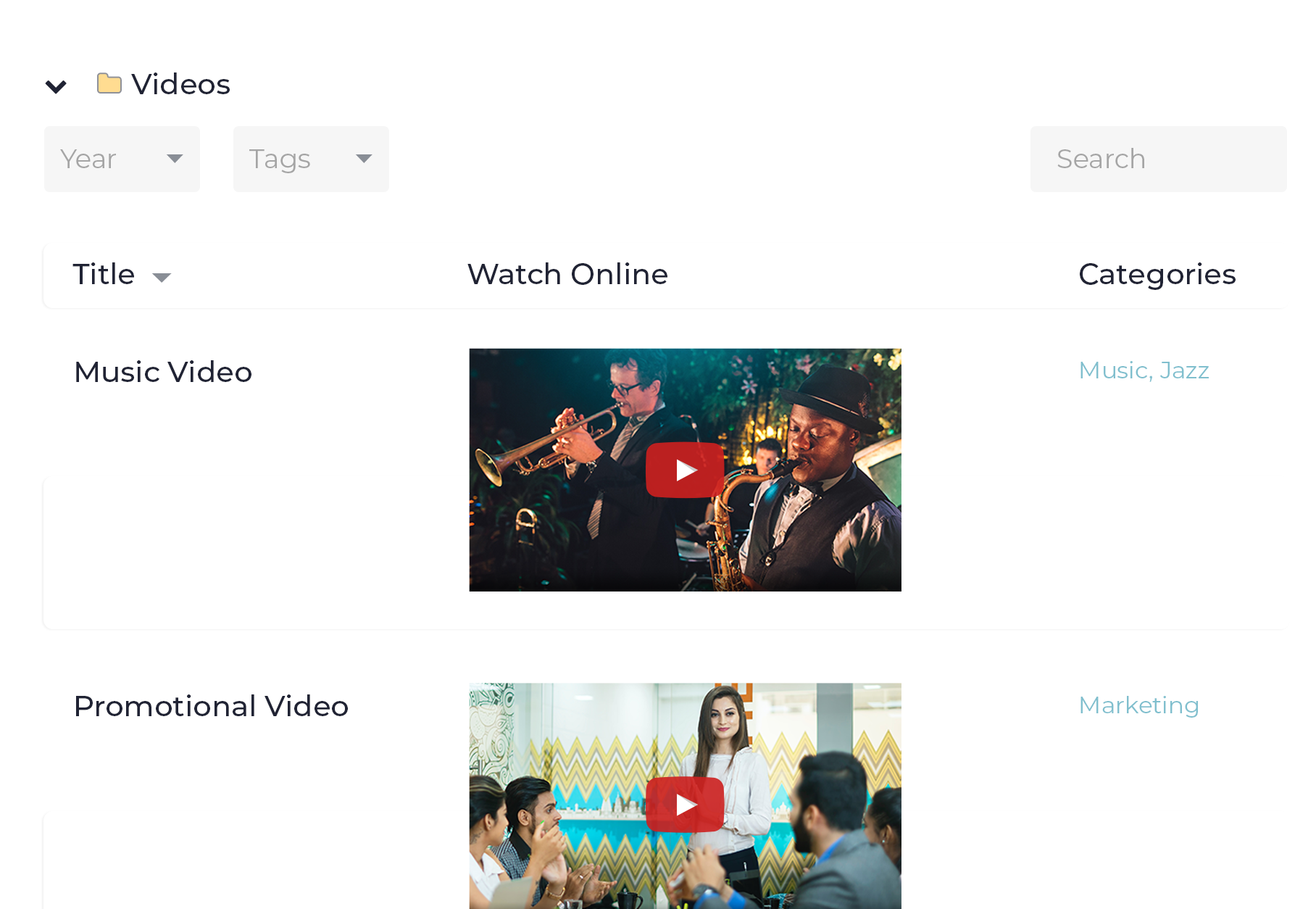The height and width of the screenshot is (909, 1316).
Task: Open the Promotional Video title
Action: click(211, 707)
